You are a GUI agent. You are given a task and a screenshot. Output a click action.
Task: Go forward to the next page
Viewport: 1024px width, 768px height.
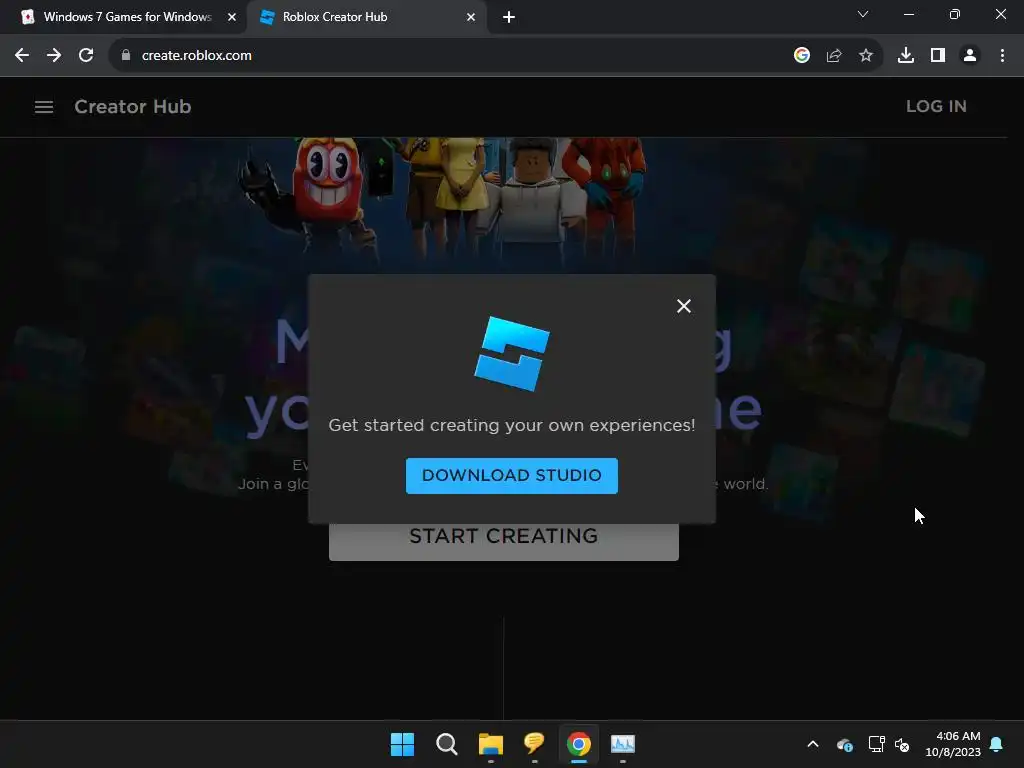point(54,56)
